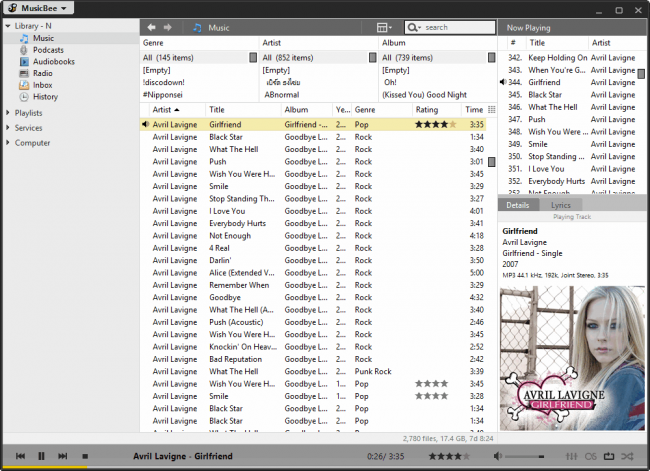Viewport: 650px width, 471px height.
Task: Open Radio in the sidebar
Action: click(x=43, y=73)
